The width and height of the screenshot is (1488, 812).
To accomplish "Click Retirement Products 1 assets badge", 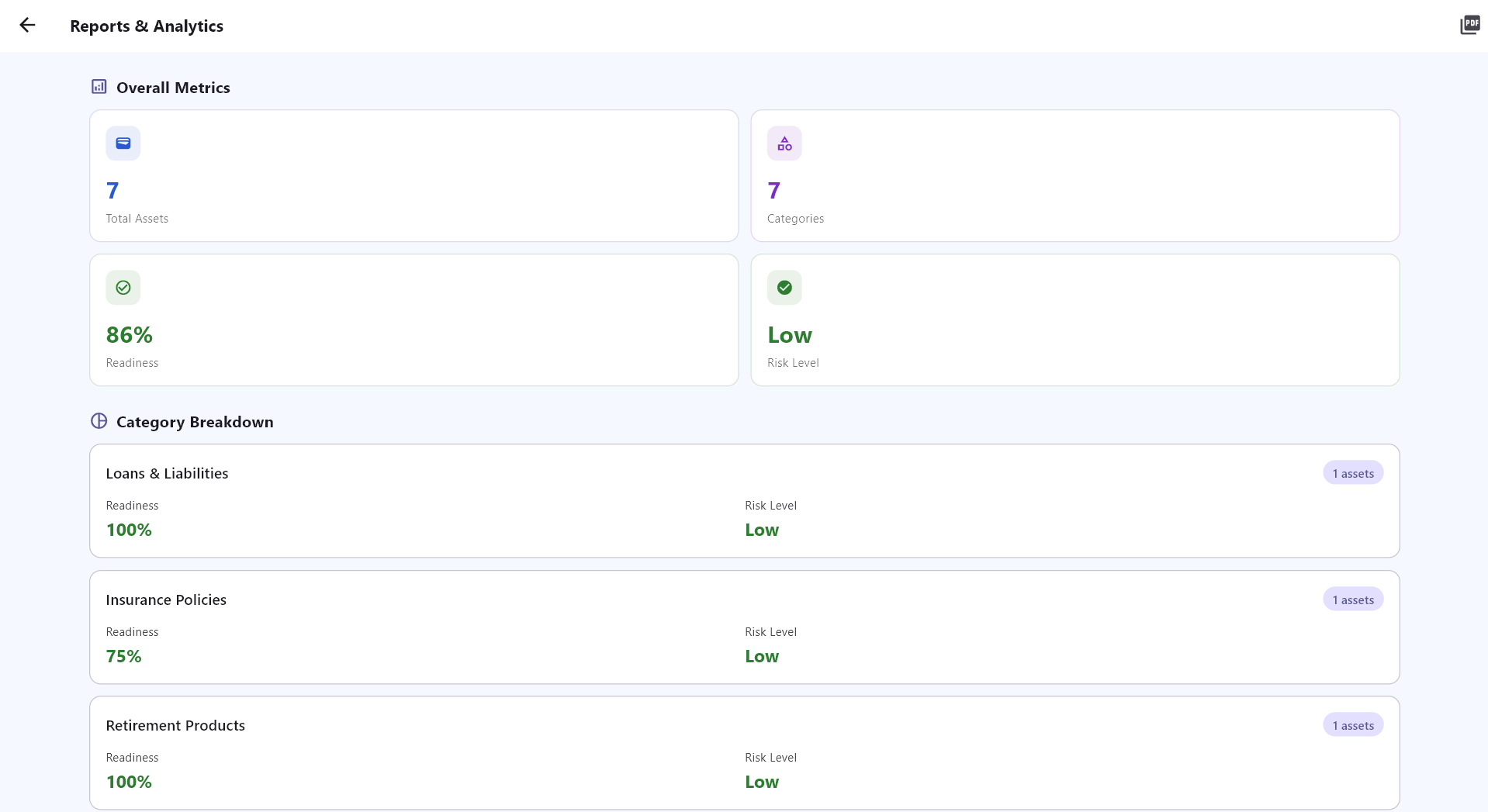I will tap(1352, 725).
